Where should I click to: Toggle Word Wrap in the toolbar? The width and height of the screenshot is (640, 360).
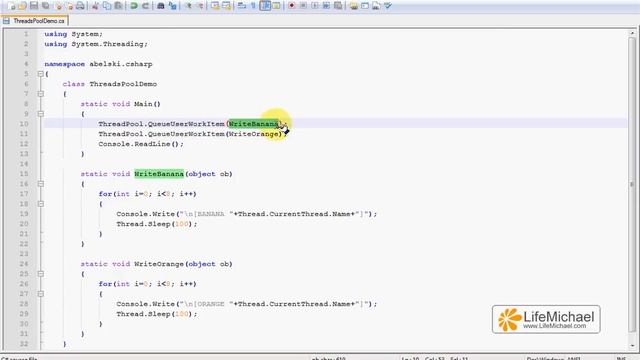point(242,6)
